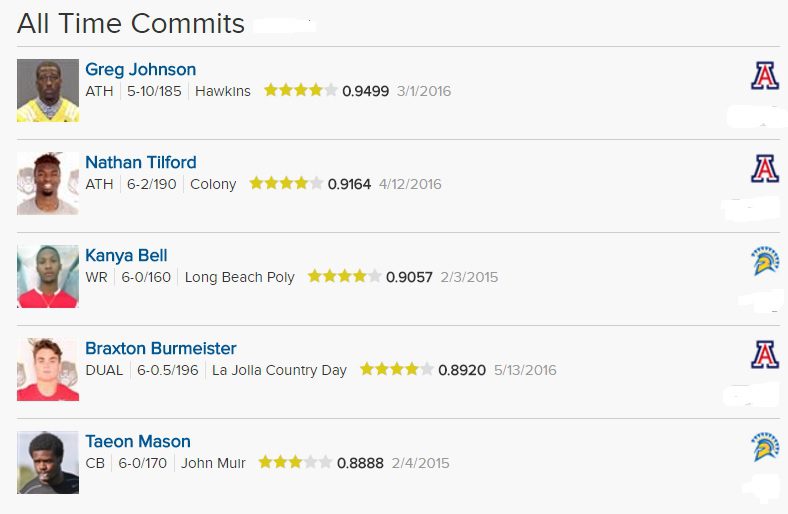Viewport: 788px width, 514px height.
Task: Click the La Jolla Country Day school name
Action: click(x=279, y=370)
